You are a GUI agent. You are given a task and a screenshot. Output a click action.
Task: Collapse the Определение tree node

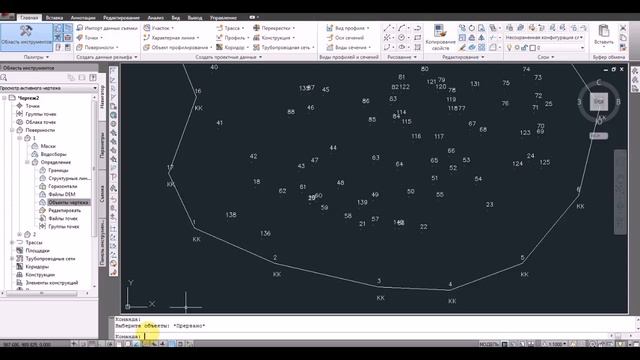point(27,162)
